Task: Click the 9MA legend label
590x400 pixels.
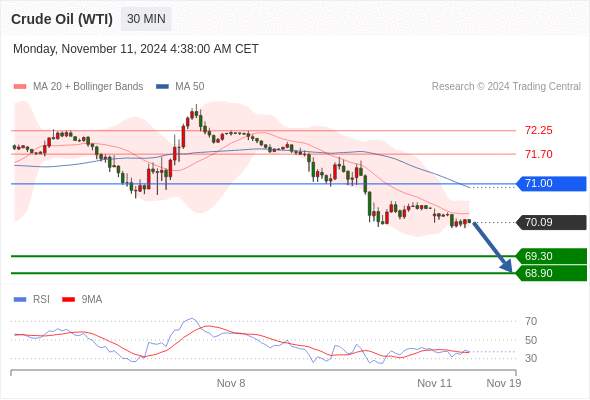Action: pyautogui.click(x=92, y=300)
